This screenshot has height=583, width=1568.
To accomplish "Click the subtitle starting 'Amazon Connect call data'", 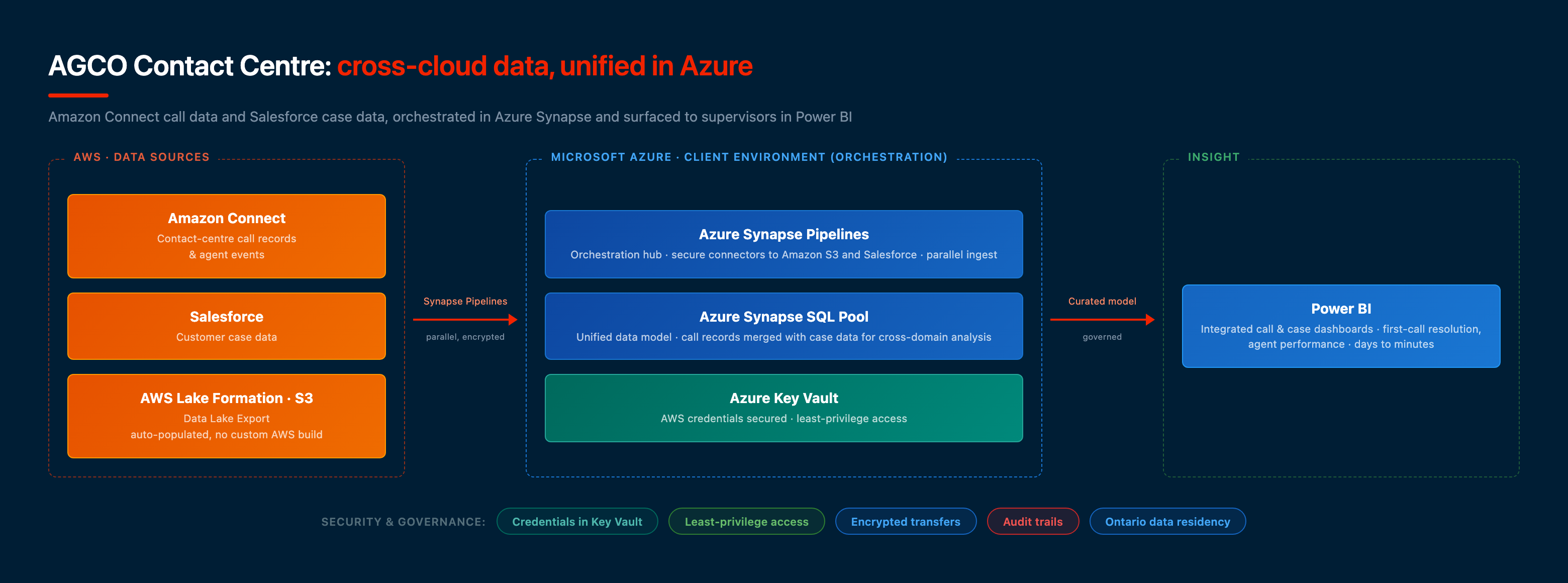I will [450, 117].
